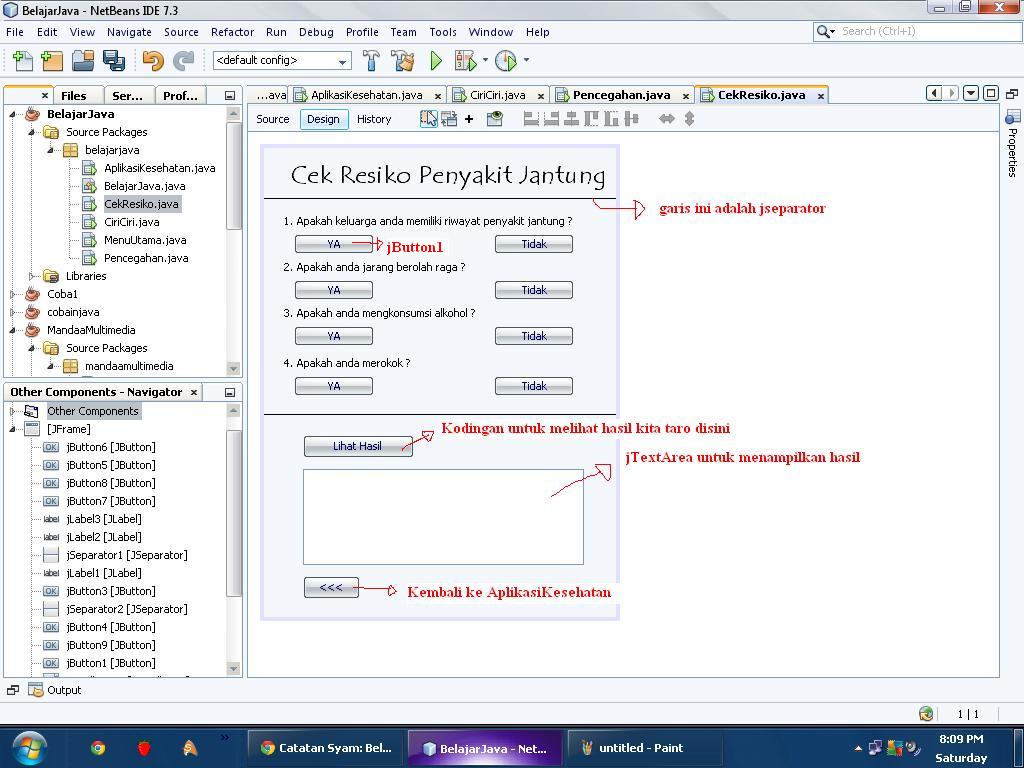Click the Center Horizontally alignment icon
This screenshot has height=768, width=1024.
pos(571,119)
